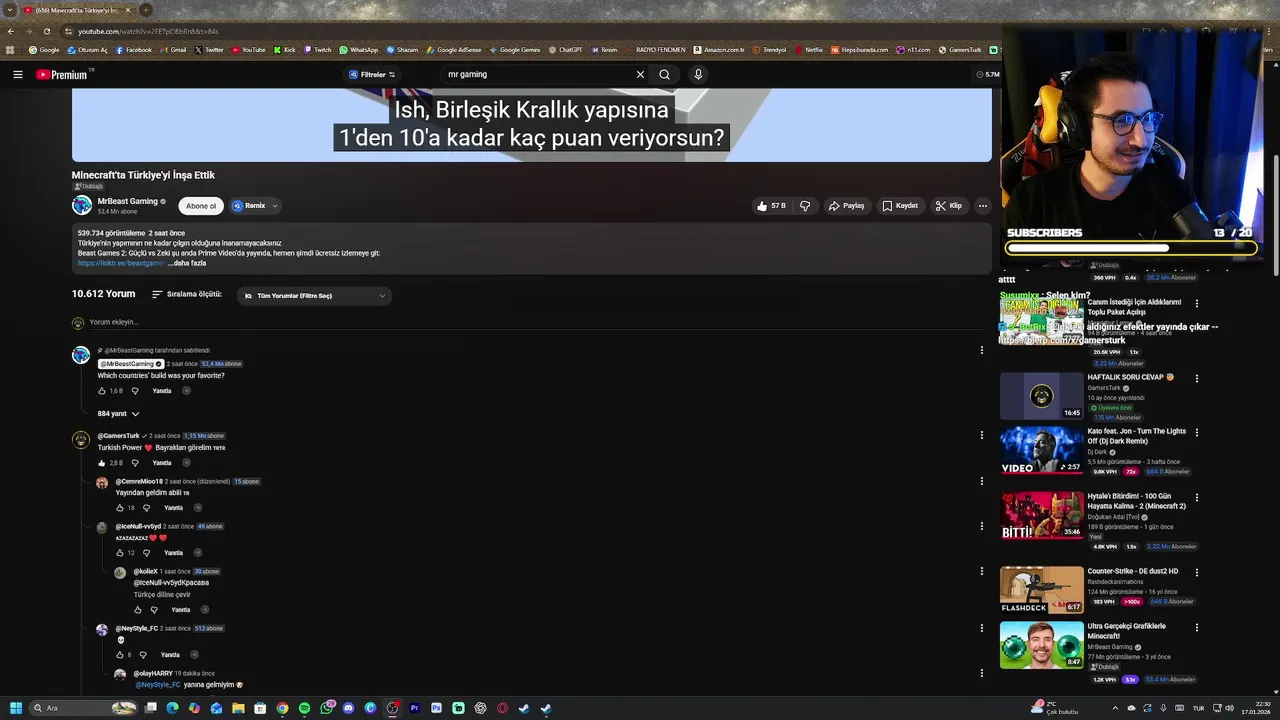The image size is (1280, 720).
Task: Open Spotify from the taskbar
Action: pyautogui.click(x=304, y=708)
